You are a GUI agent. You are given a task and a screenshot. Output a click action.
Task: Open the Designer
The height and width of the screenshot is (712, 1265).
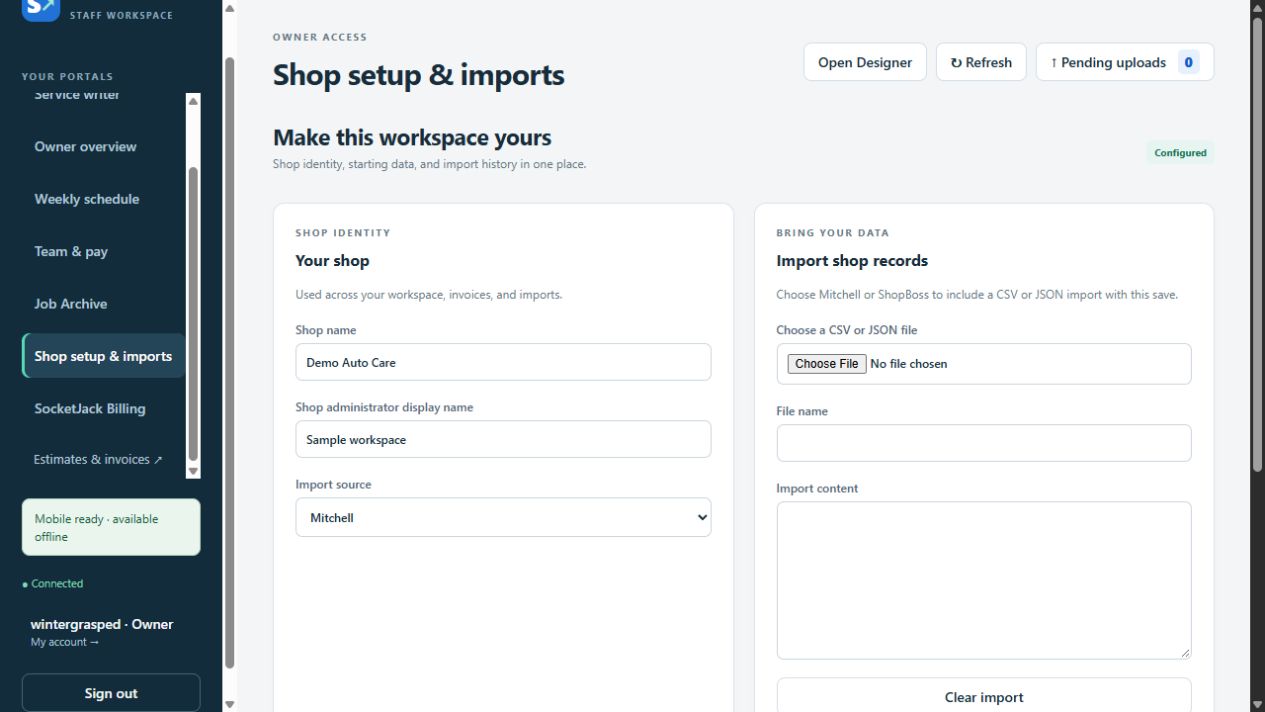[865, 62]
